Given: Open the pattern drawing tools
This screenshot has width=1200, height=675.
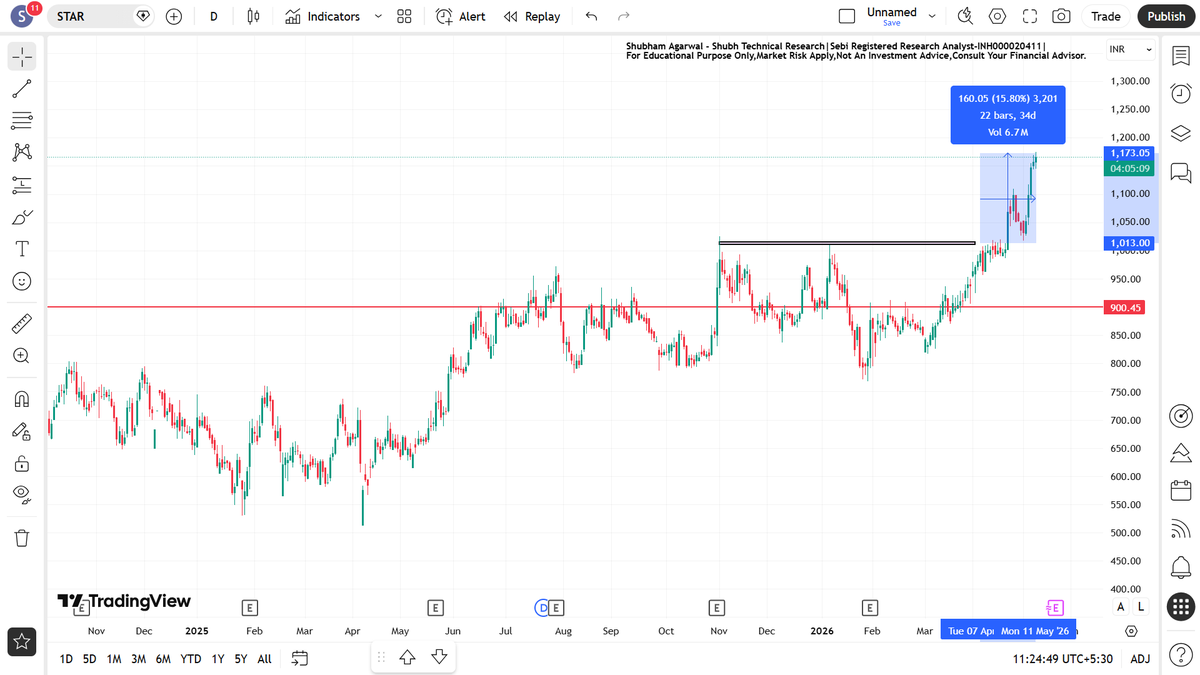Looking at the screenshot, I should pos(22,152).
